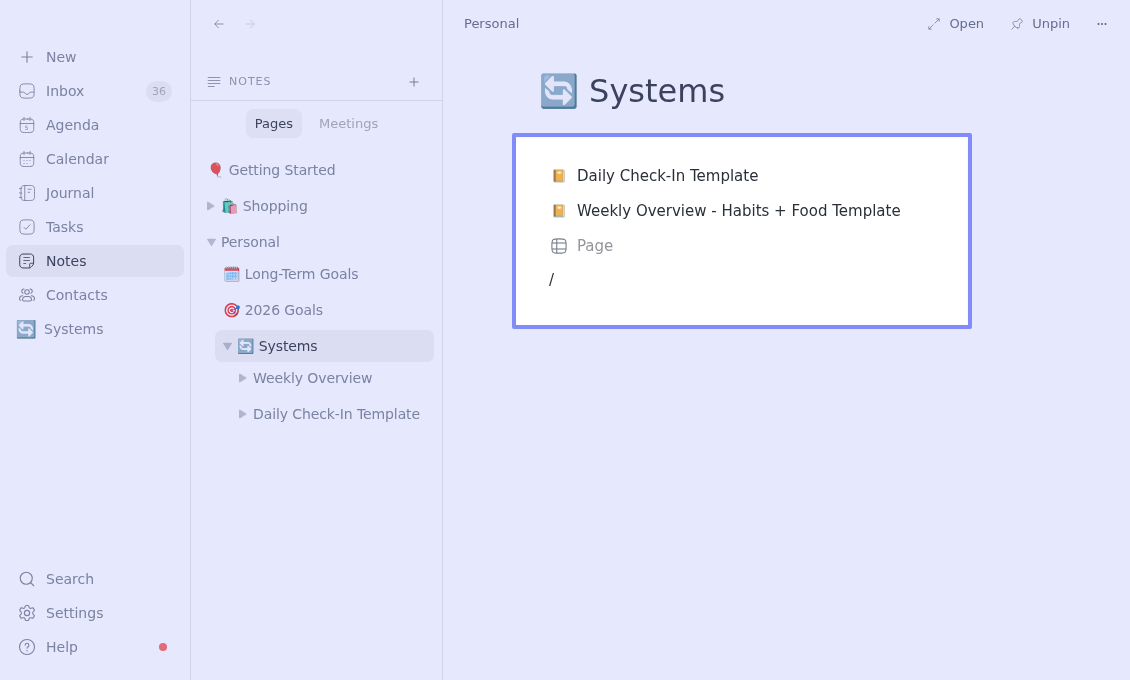This screenshot has width=1130, height=680.
Task: Open the Weekly Overview - Habits + Food Template link
Action: tap(738, 211)
